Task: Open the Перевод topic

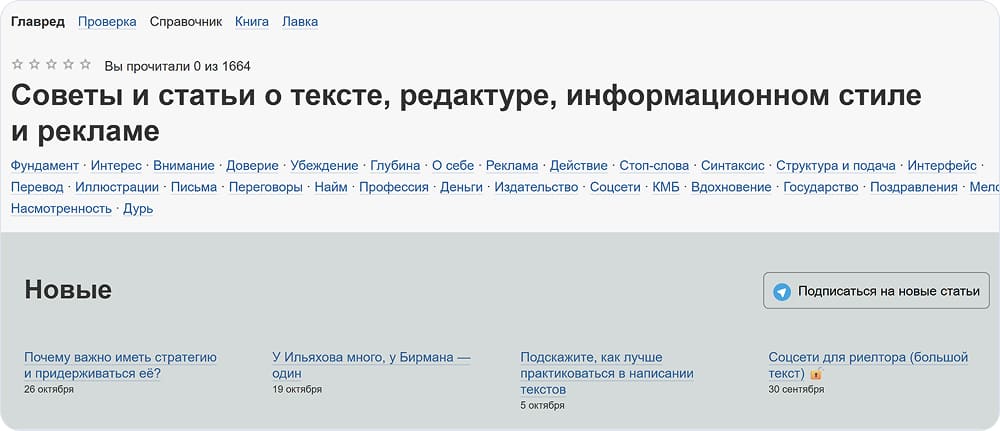Action: point(37,187)
